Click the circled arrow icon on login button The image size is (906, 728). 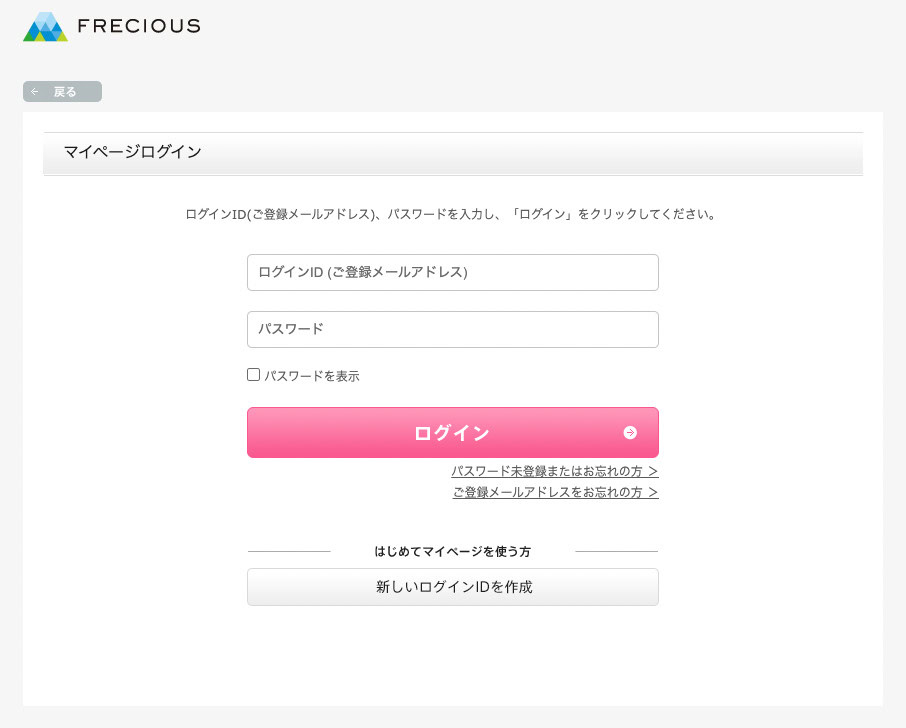(630, 433)
